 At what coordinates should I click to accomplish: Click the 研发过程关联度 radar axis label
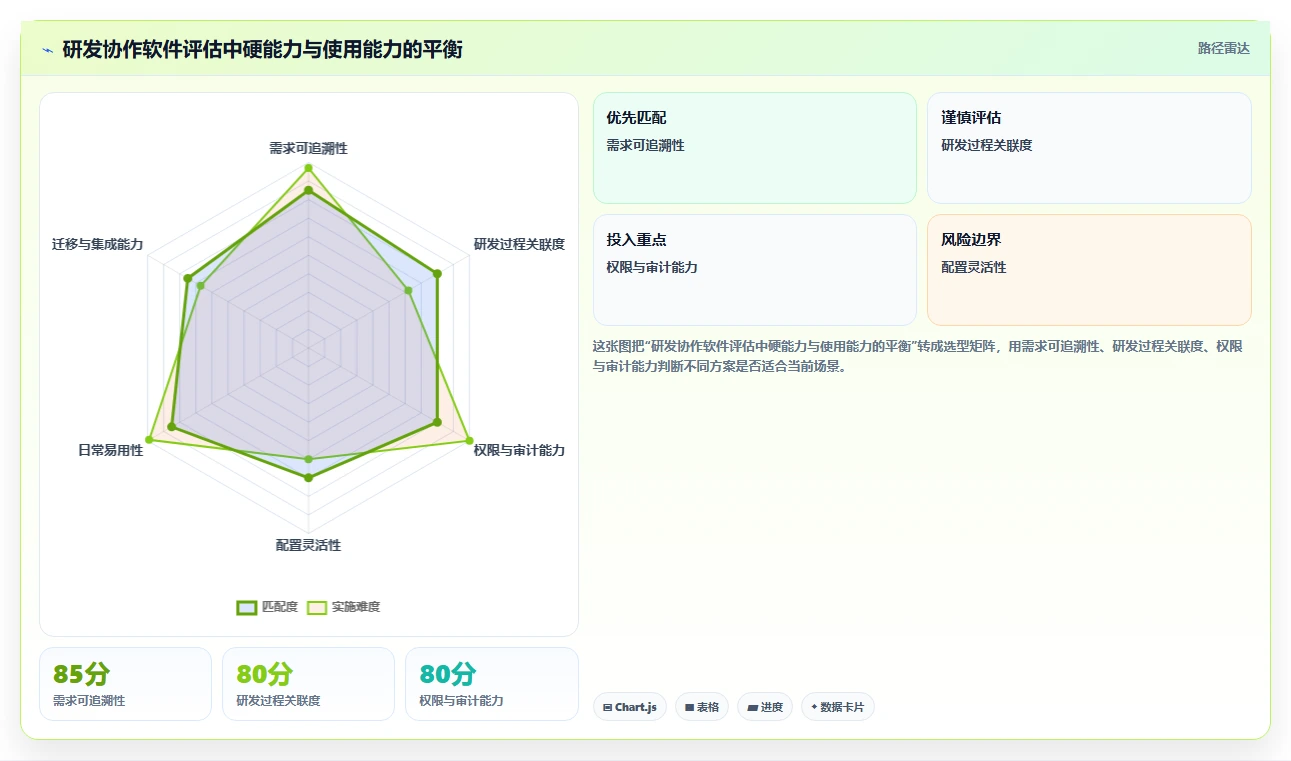click(x=519, y=244)
